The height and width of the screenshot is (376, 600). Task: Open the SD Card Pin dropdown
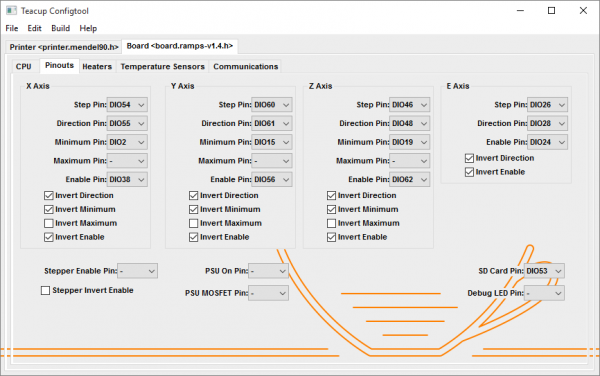[544, 271]
